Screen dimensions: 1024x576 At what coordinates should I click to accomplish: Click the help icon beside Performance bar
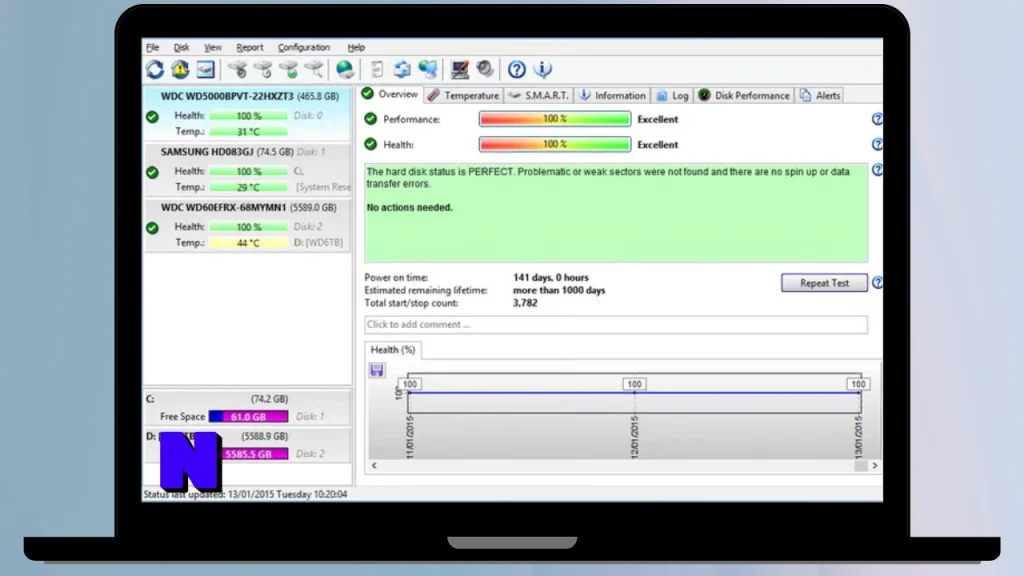877,119
